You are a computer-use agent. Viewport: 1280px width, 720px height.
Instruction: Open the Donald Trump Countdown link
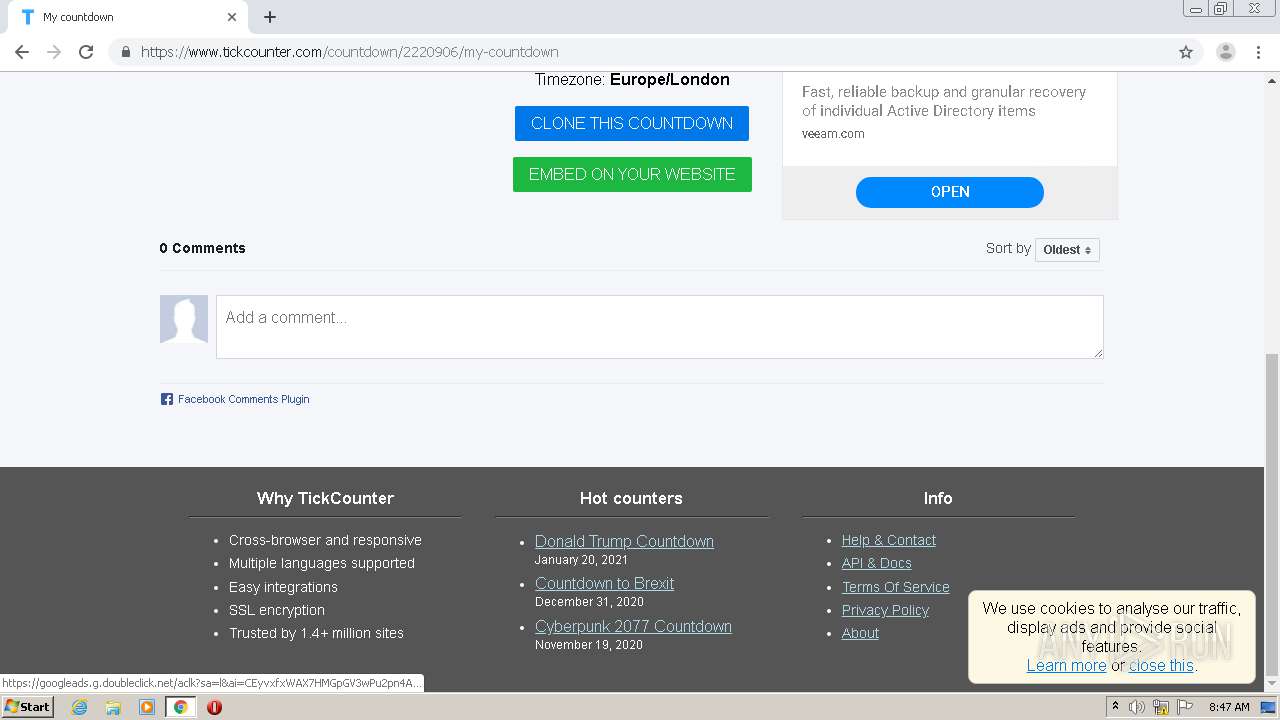(624, 541)
